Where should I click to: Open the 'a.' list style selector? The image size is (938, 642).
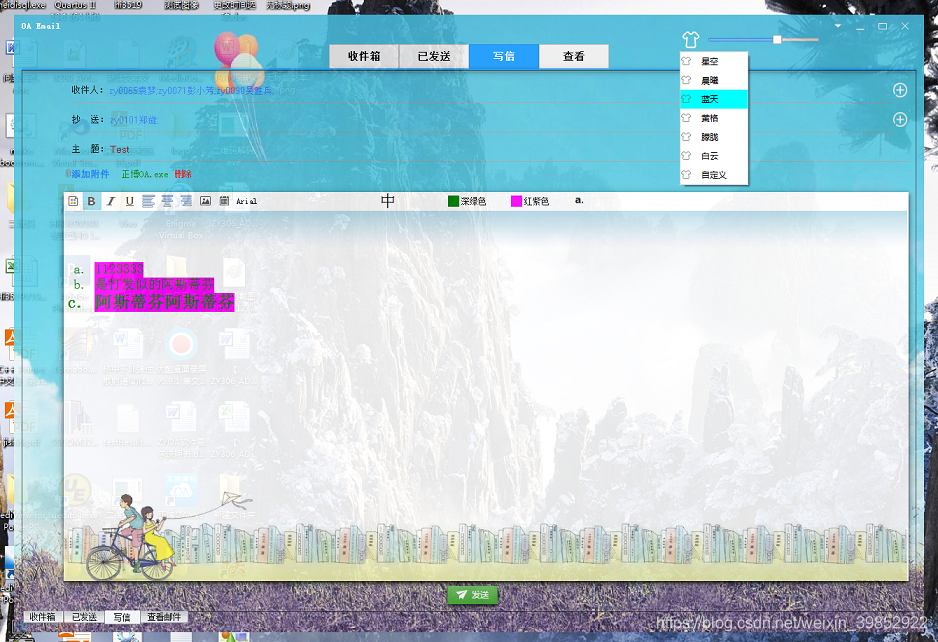[579, 200]
